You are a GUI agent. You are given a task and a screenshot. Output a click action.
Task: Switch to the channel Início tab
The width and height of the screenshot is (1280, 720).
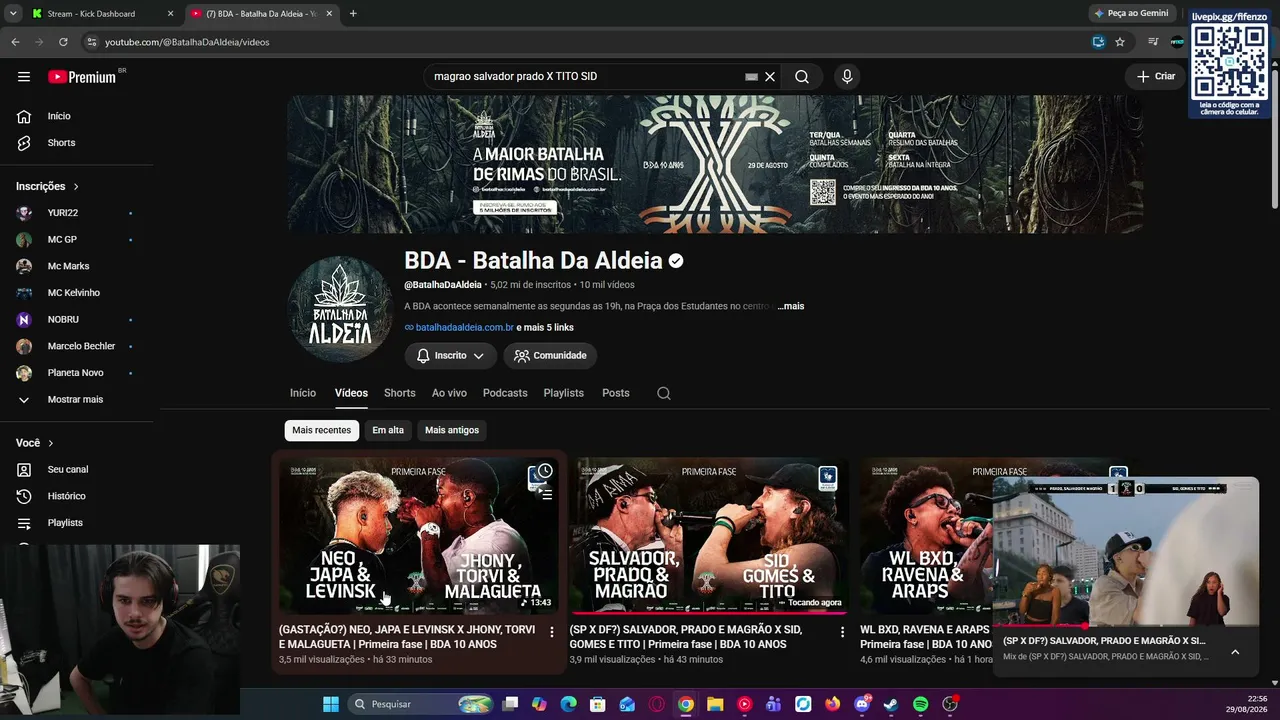click(x=303, y=393)
